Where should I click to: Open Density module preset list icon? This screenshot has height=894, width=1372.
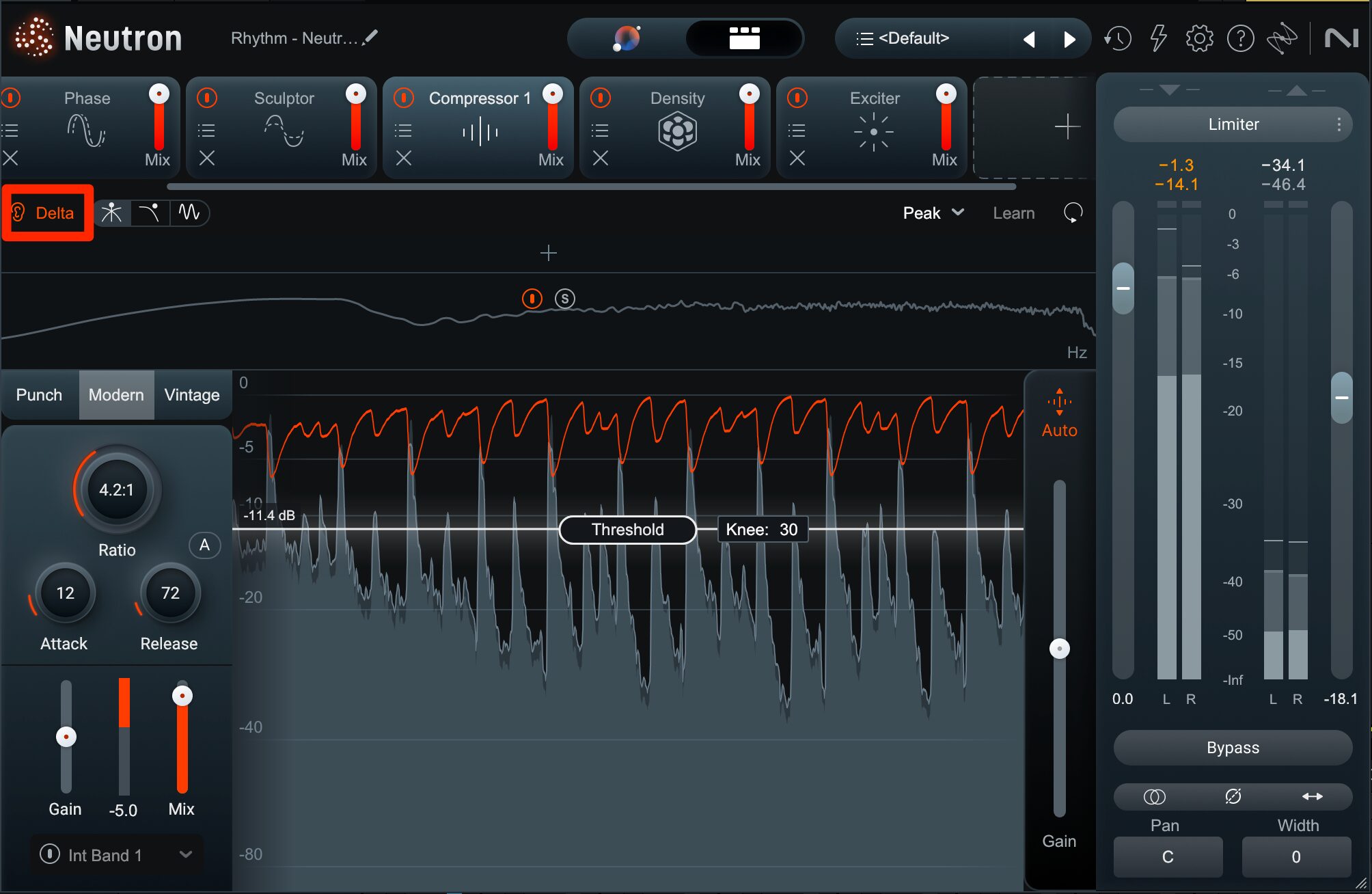point(600,130)
